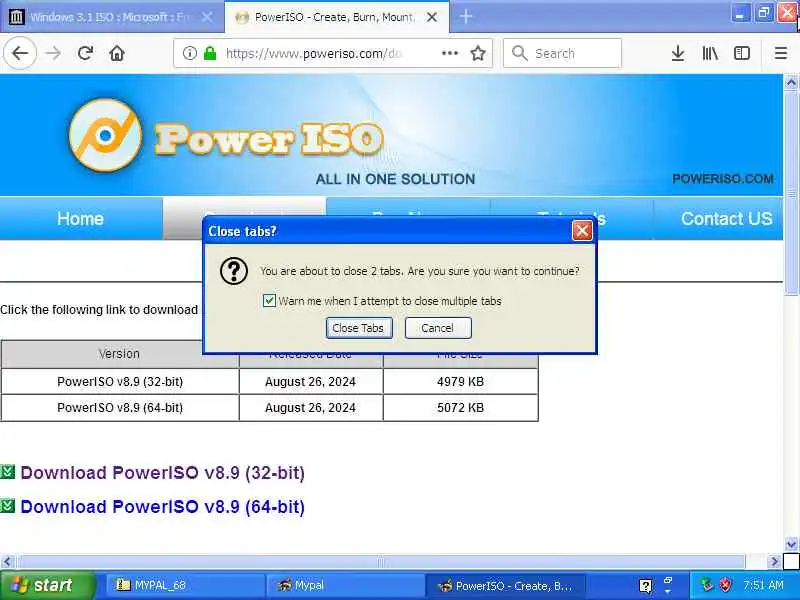
Task: Click August 26, 2024 in 32-bit row
Action: [310, 382]
